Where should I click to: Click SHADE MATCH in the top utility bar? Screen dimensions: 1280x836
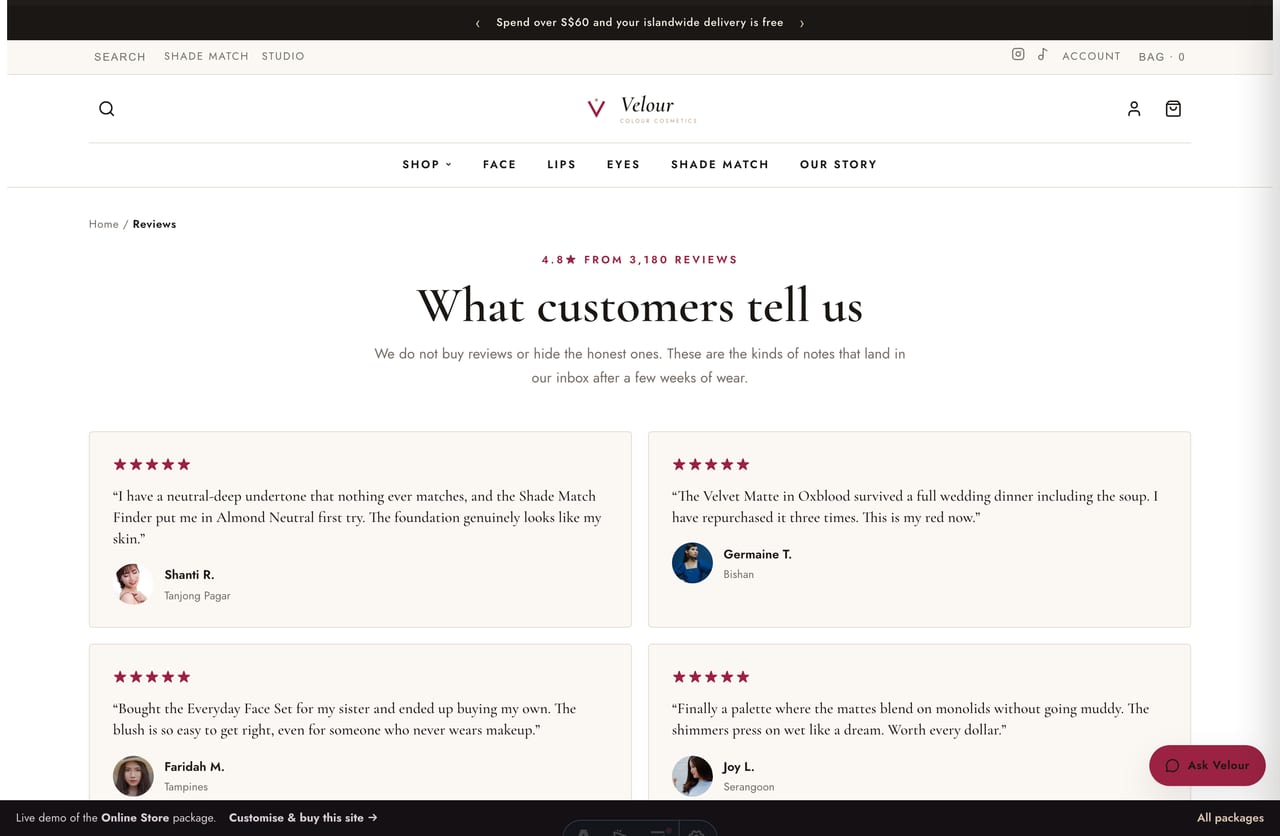[x=206, y=56]
